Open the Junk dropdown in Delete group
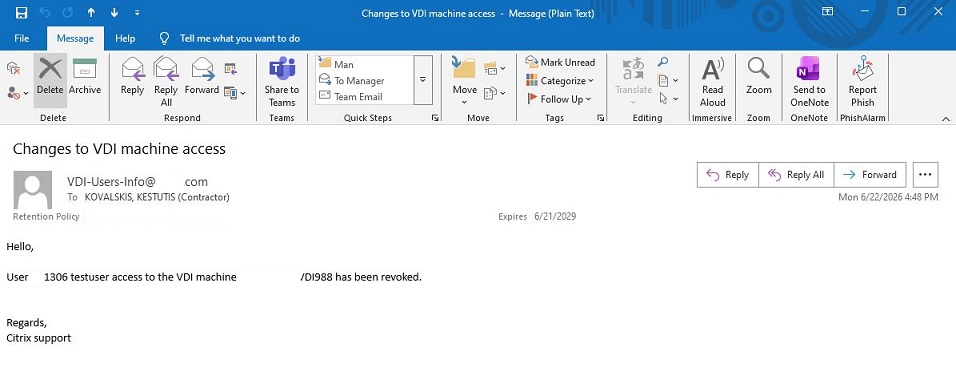The height and width of the screenshot is (372, 956). (18, 93)
